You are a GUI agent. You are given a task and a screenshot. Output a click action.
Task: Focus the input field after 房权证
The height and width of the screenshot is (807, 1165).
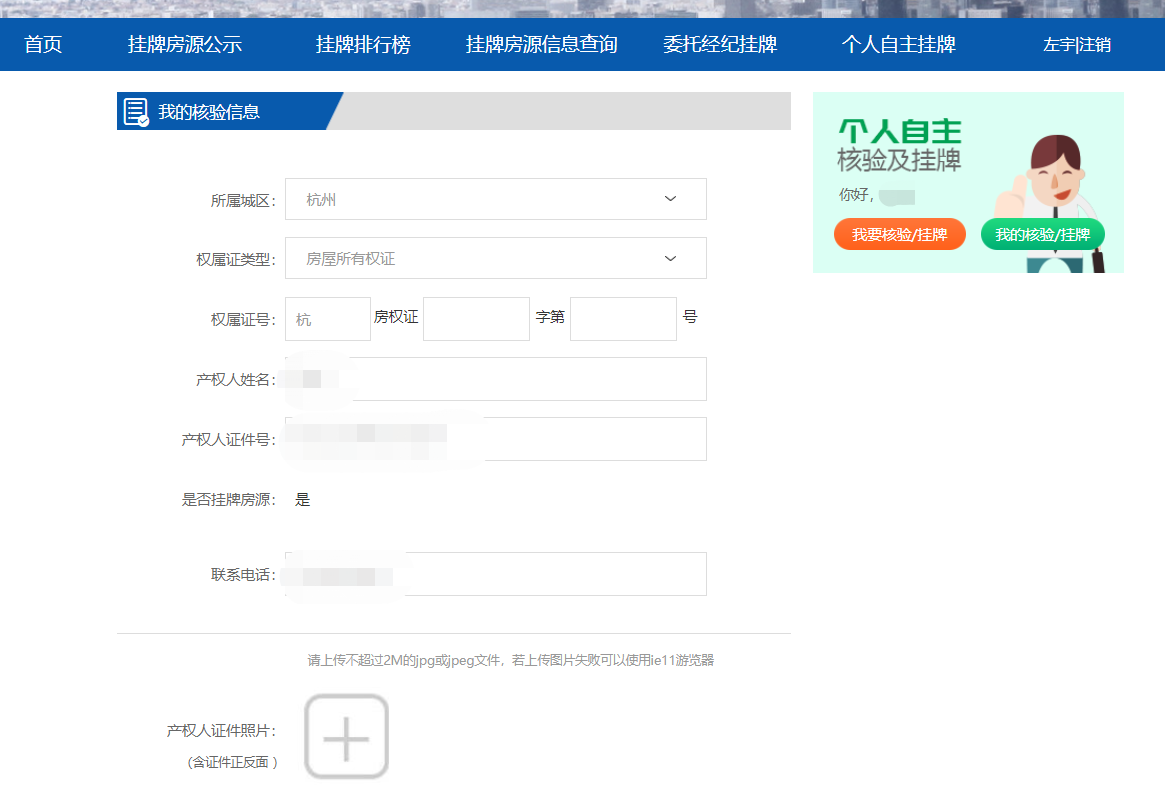pyautogui.click(x=476, y=319)
